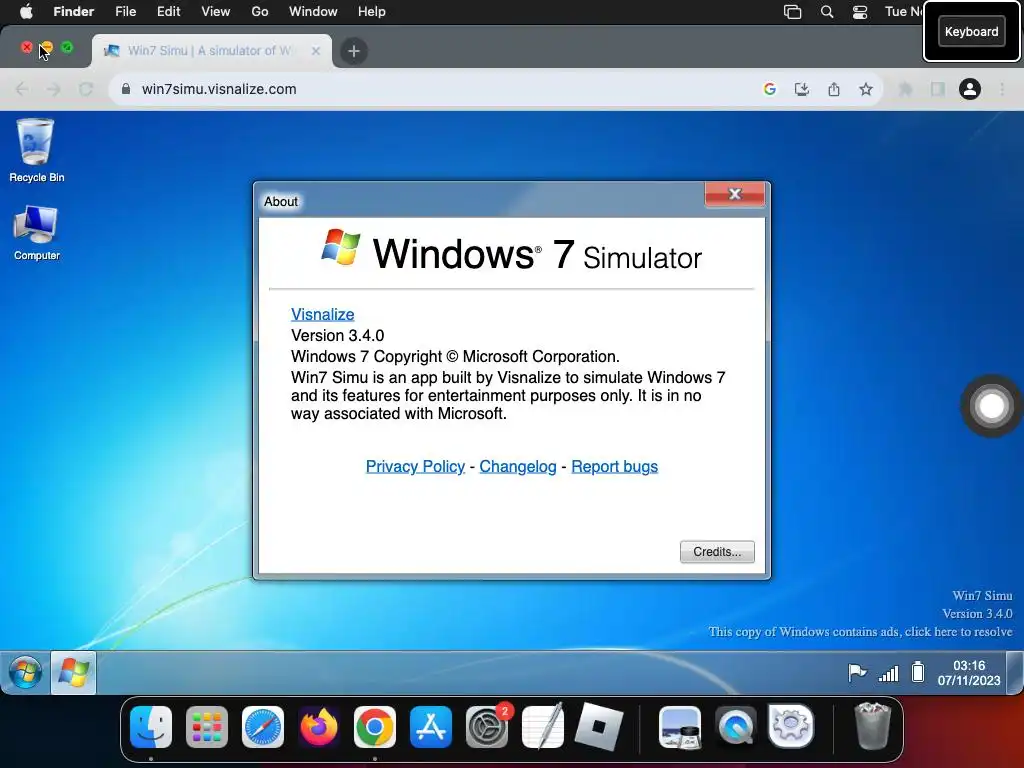This screenshot has height=768, width=1024.
Task: Go back in browser
Action: click(22, 89)
